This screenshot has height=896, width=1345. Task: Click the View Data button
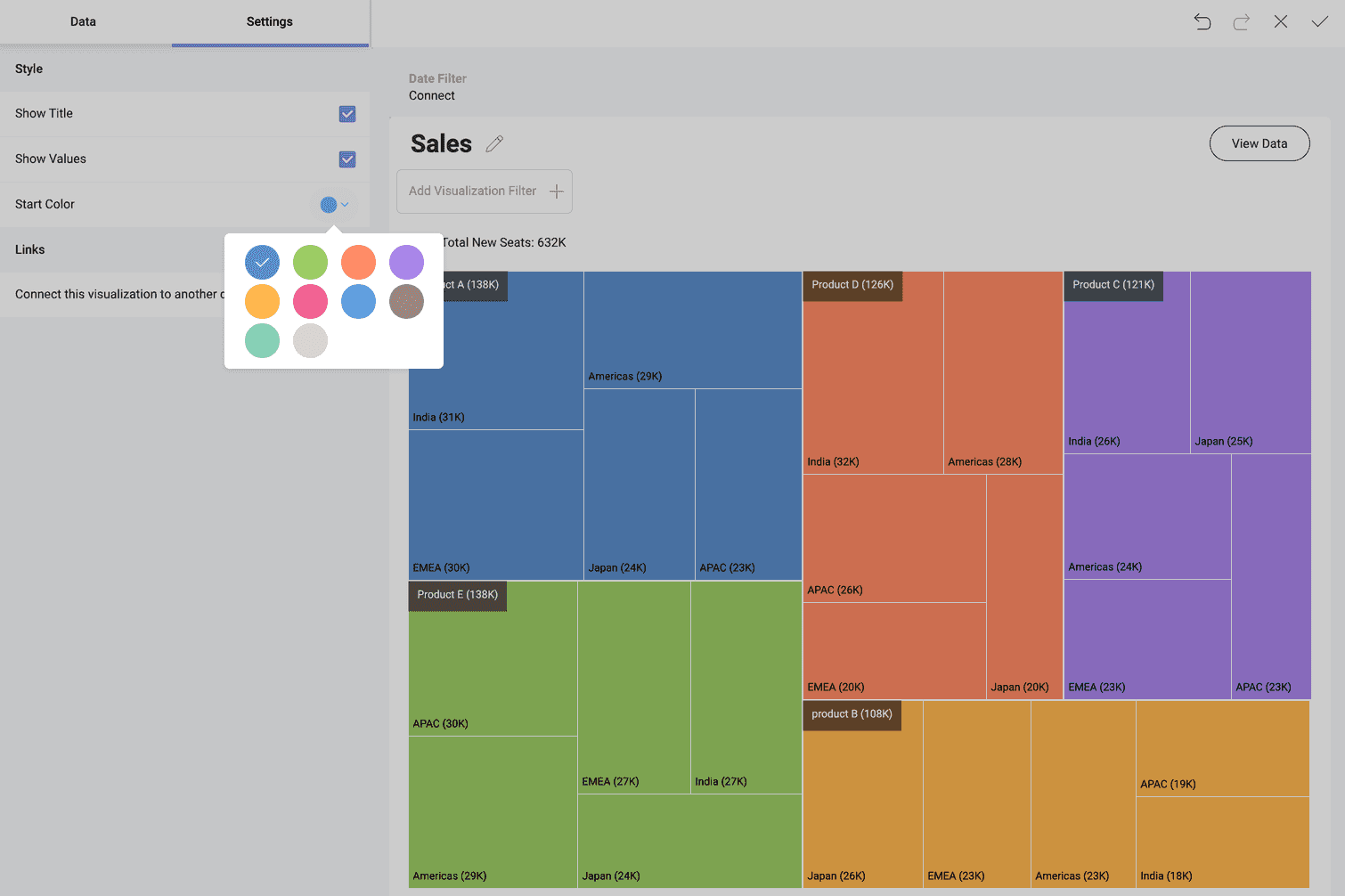pyautogui.click(x=1259, y=143)
